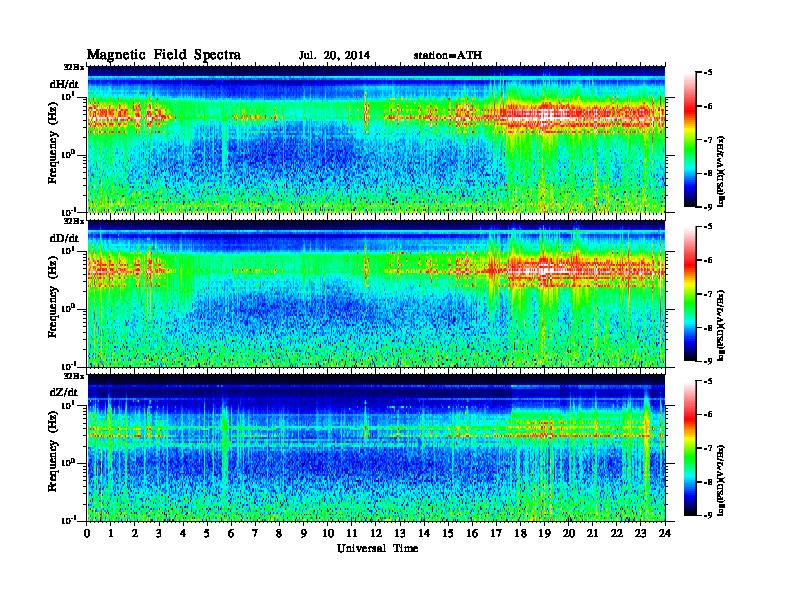Click the log(PSD) label beside dD/dt color bar

click(721, 326)
